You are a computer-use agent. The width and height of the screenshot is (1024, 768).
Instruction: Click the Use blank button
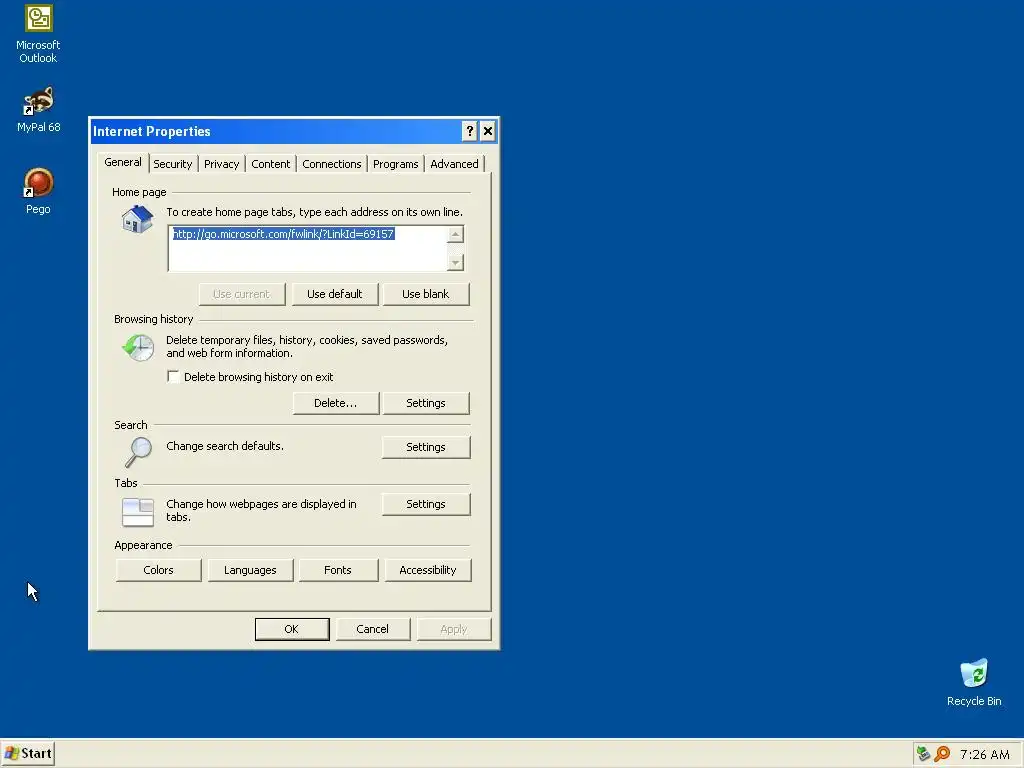coord(425,294)
